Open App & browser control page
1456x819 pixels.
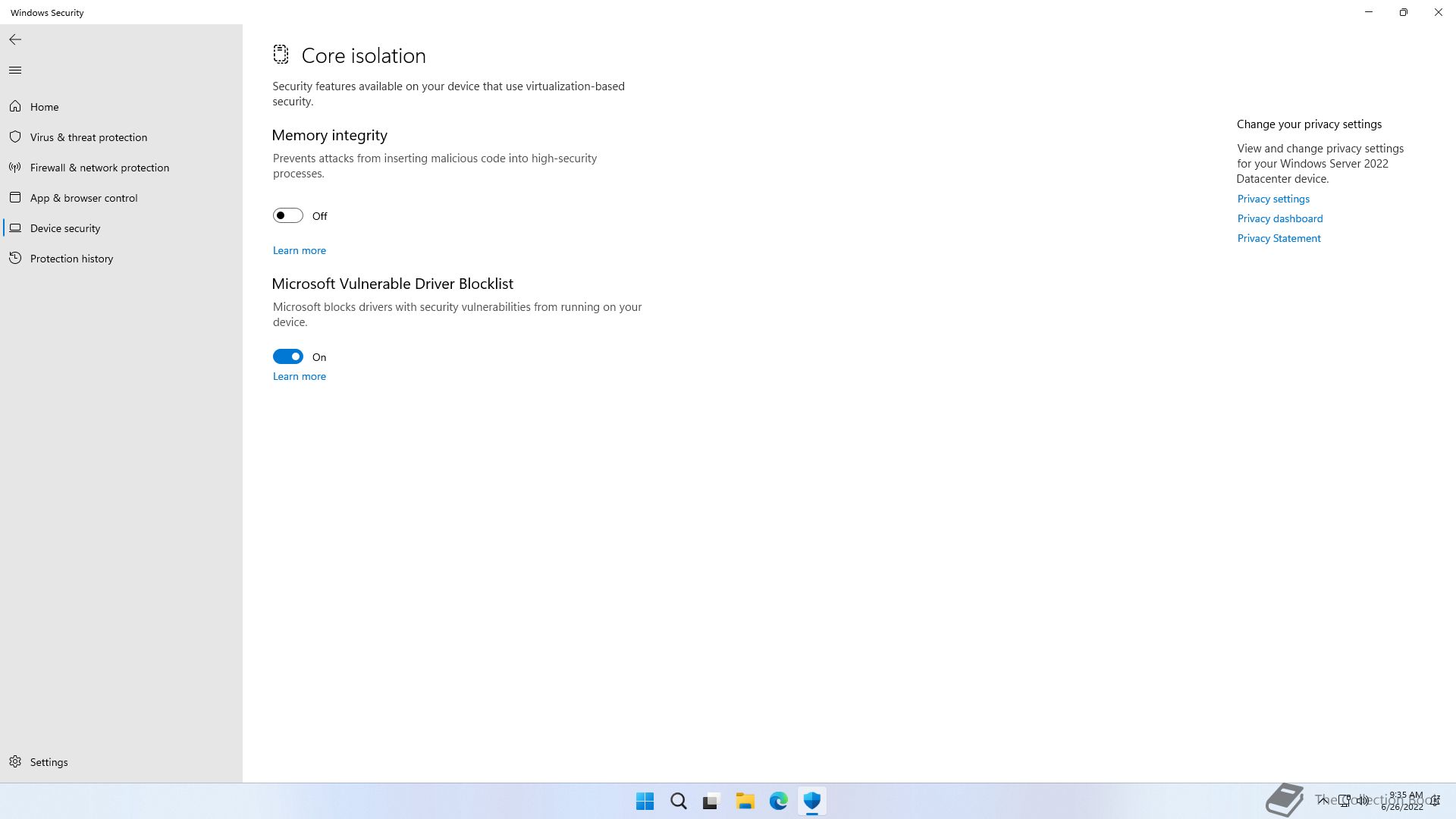[121, 198]
